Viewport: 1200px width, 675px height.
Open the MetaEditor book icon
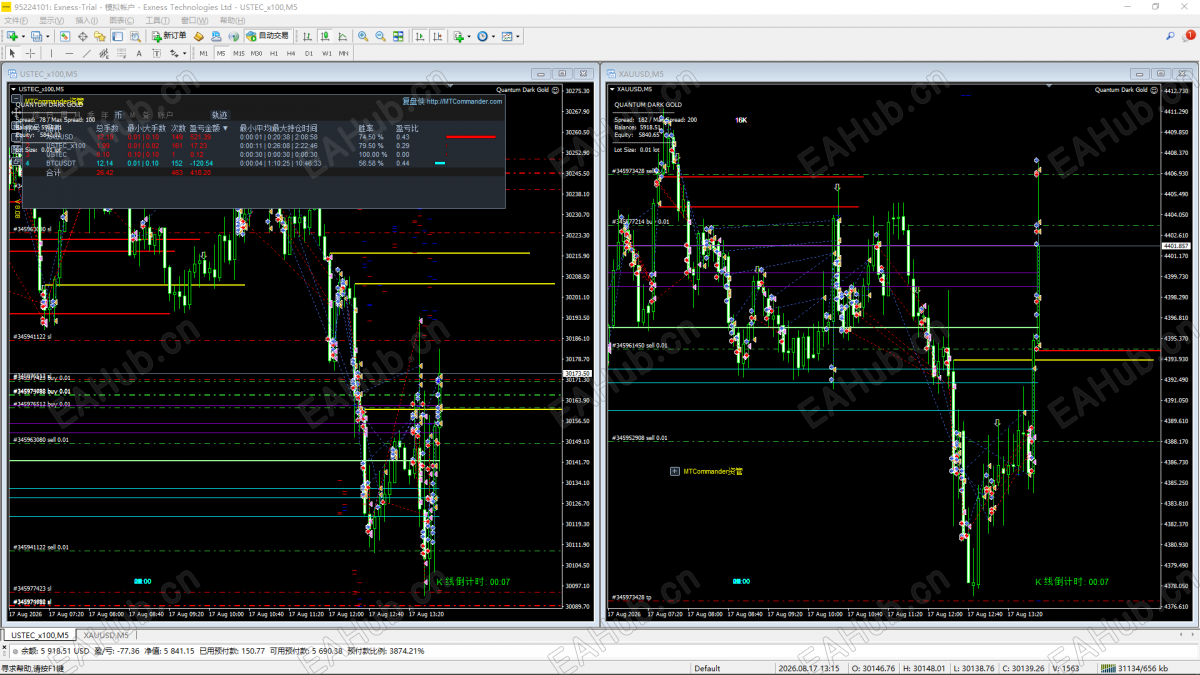tap(199, 36)
